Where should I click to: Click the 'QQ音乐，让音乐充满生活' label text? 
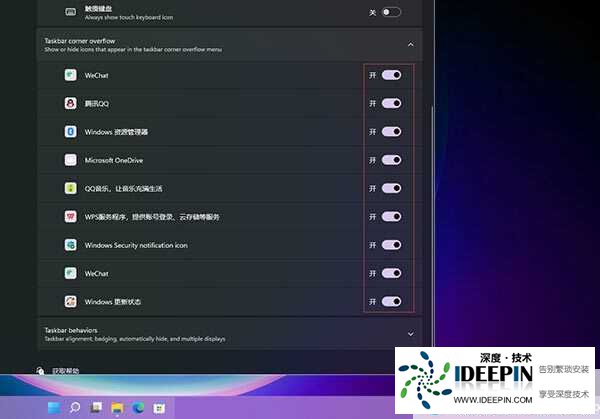click(123, 189)
